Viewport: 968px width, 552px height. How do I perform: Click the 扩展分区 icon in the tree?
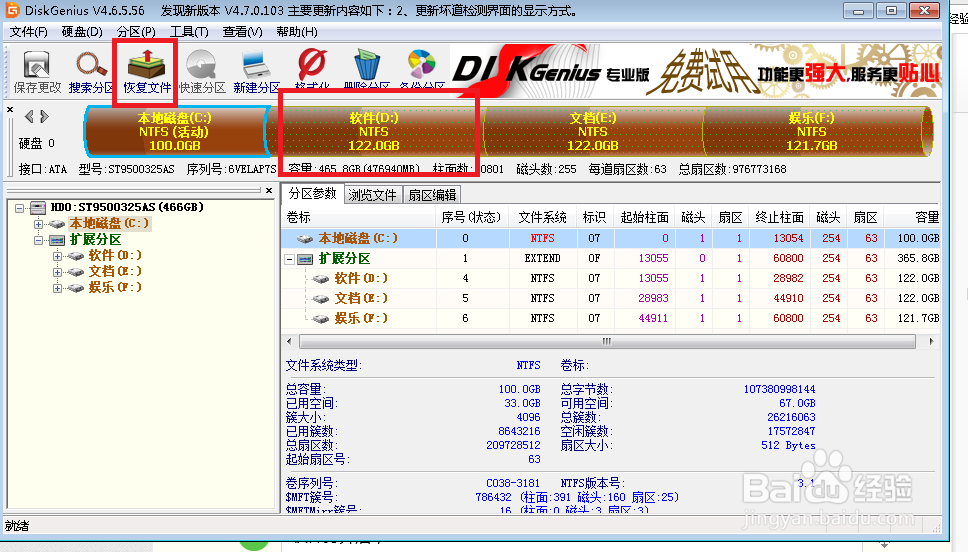[57, 240]
